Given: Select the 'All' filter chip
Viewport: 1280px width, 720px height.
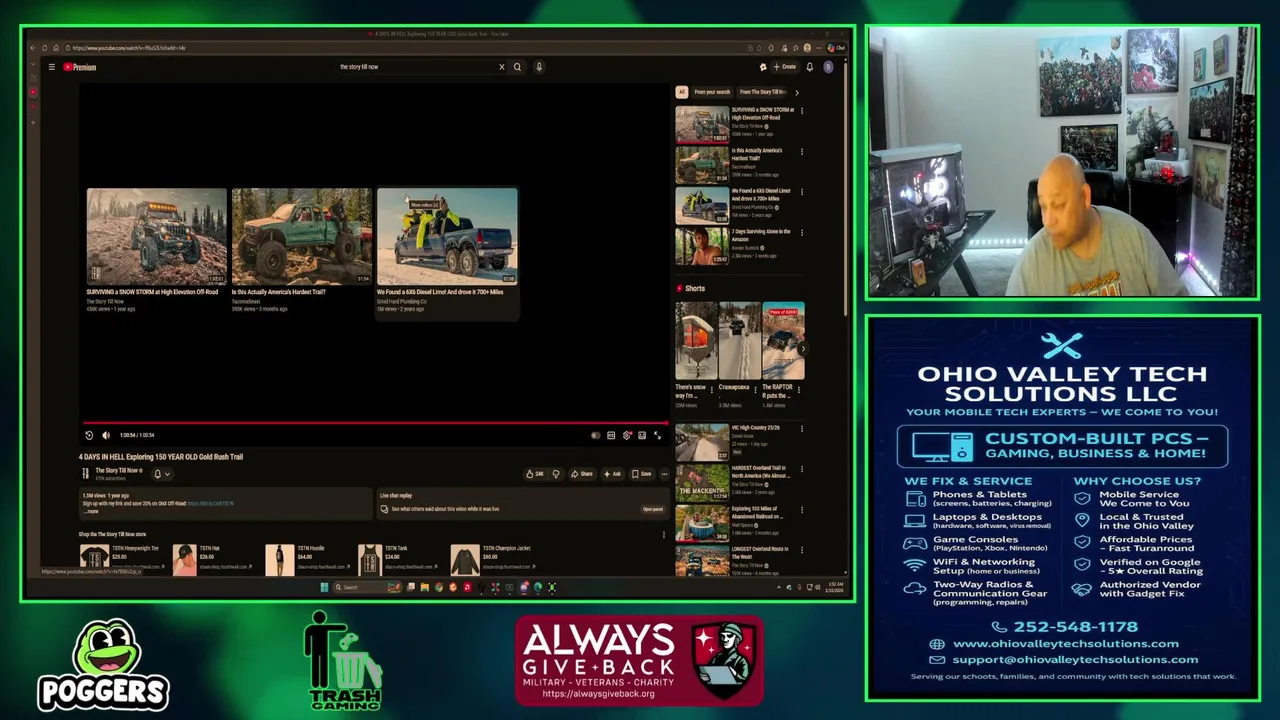Looking at the screenshot, I should pyautogui.click(x=682, y=92).
